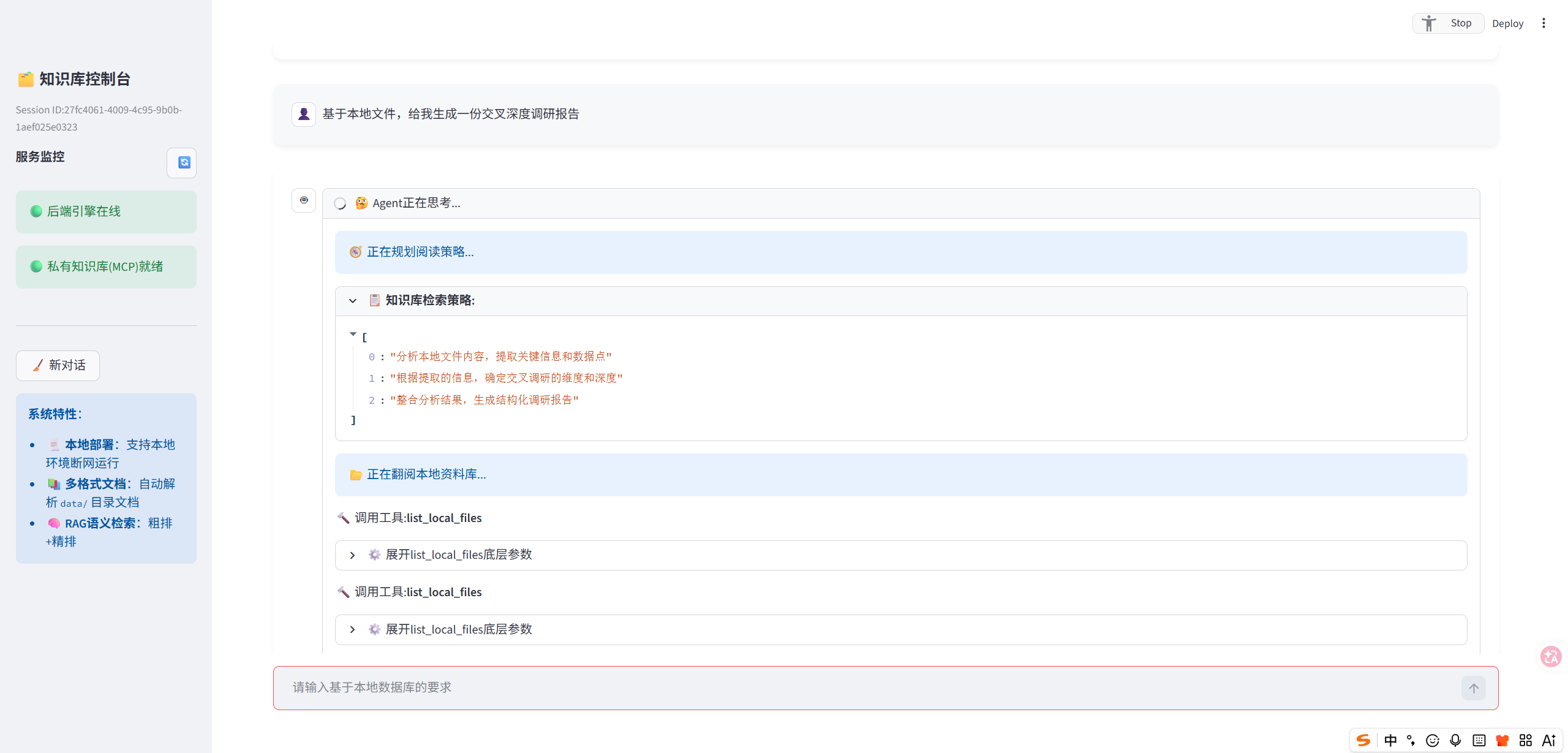Collapse the JSON array triangle

tap(353, 335)
